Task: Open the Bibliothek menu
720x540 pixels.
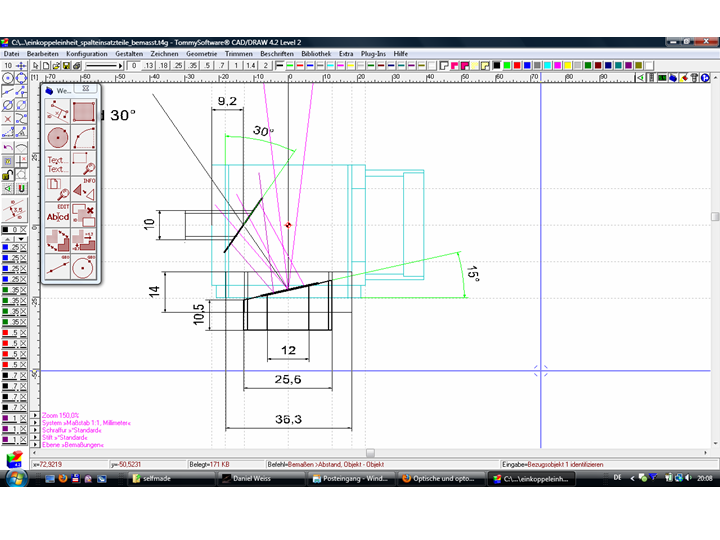Action: tap(316, 53)
